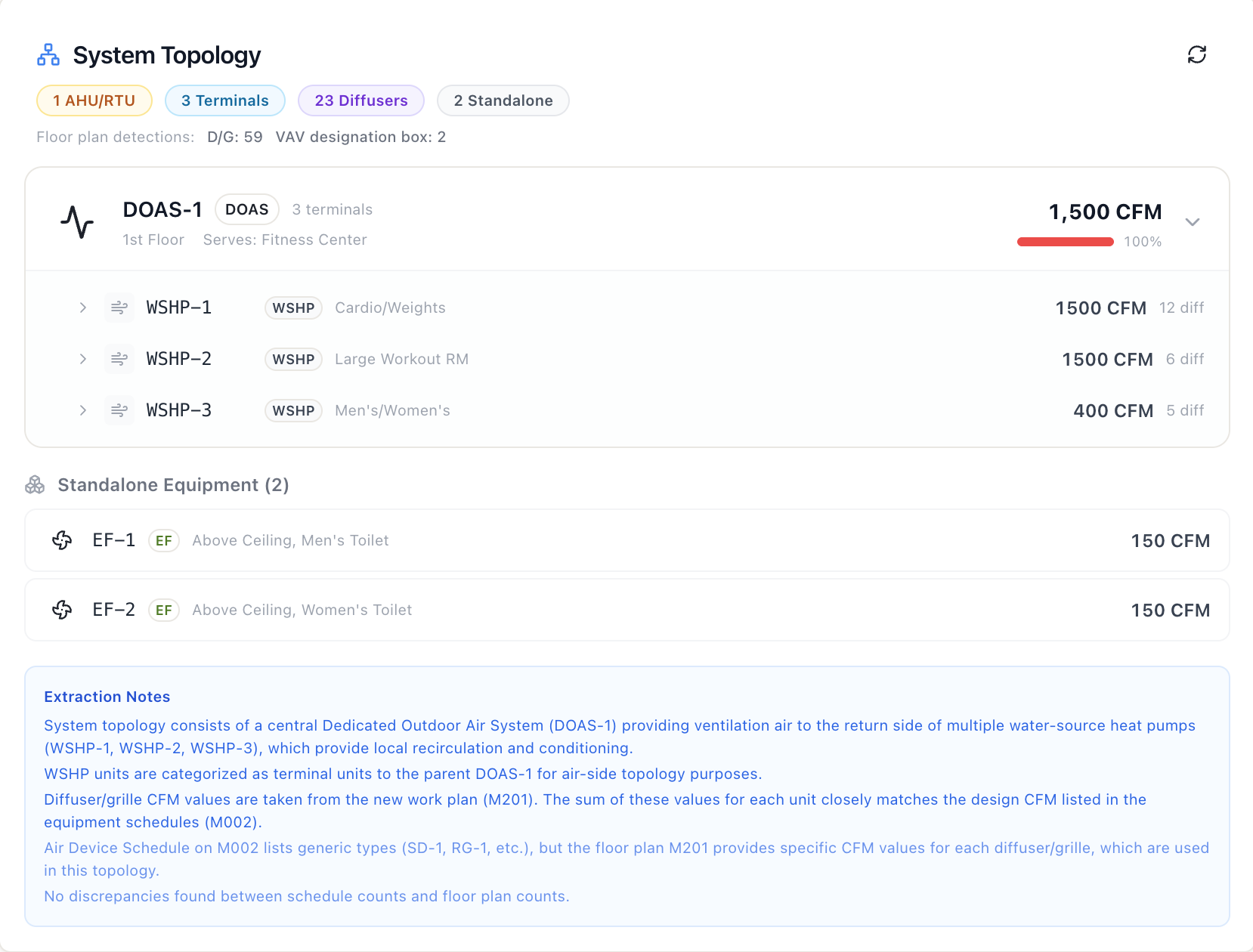Click the DOAS-1 pulse waveform icon
1253x952 pixels.
77,222
